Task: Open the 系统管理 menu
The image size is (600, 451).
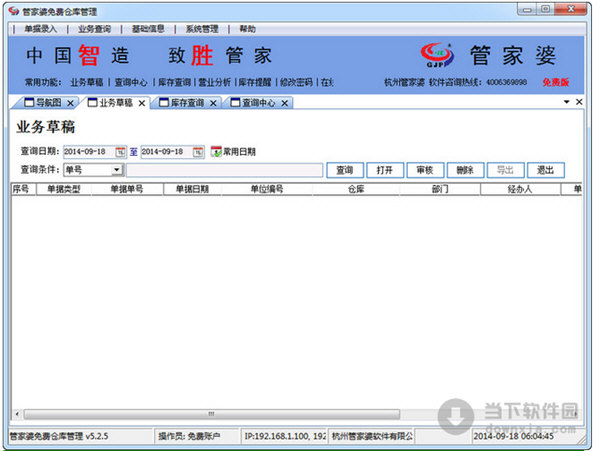Action: pyautogui.click(x=202, y=29)
